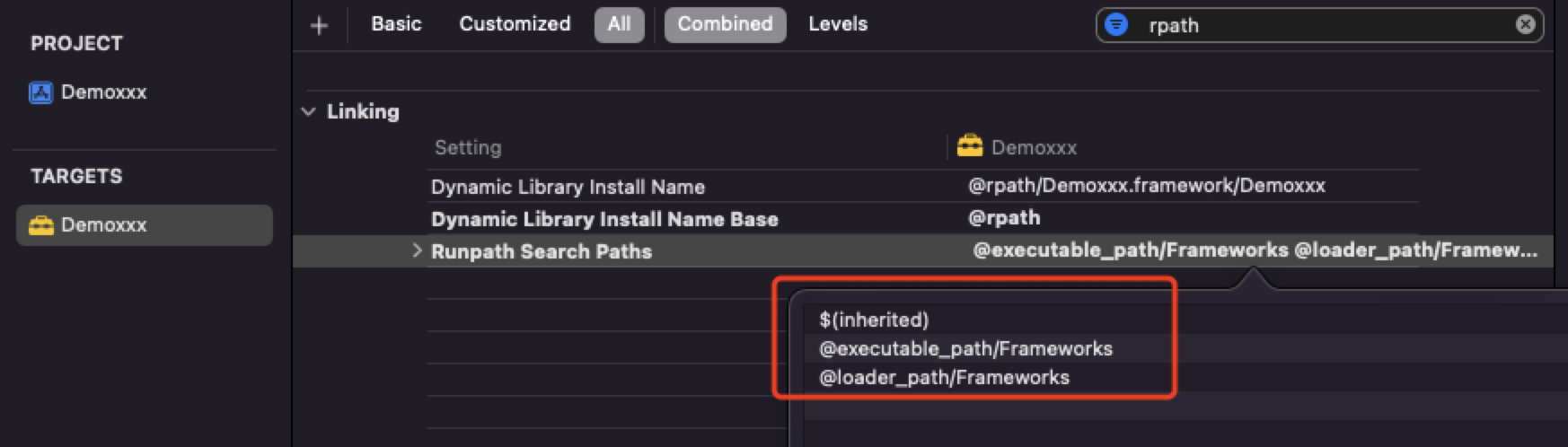This screenshot has width=1568, height=447.
Task: Select the $(inherited) entry in popup
Action: click(x=874, y=320)
